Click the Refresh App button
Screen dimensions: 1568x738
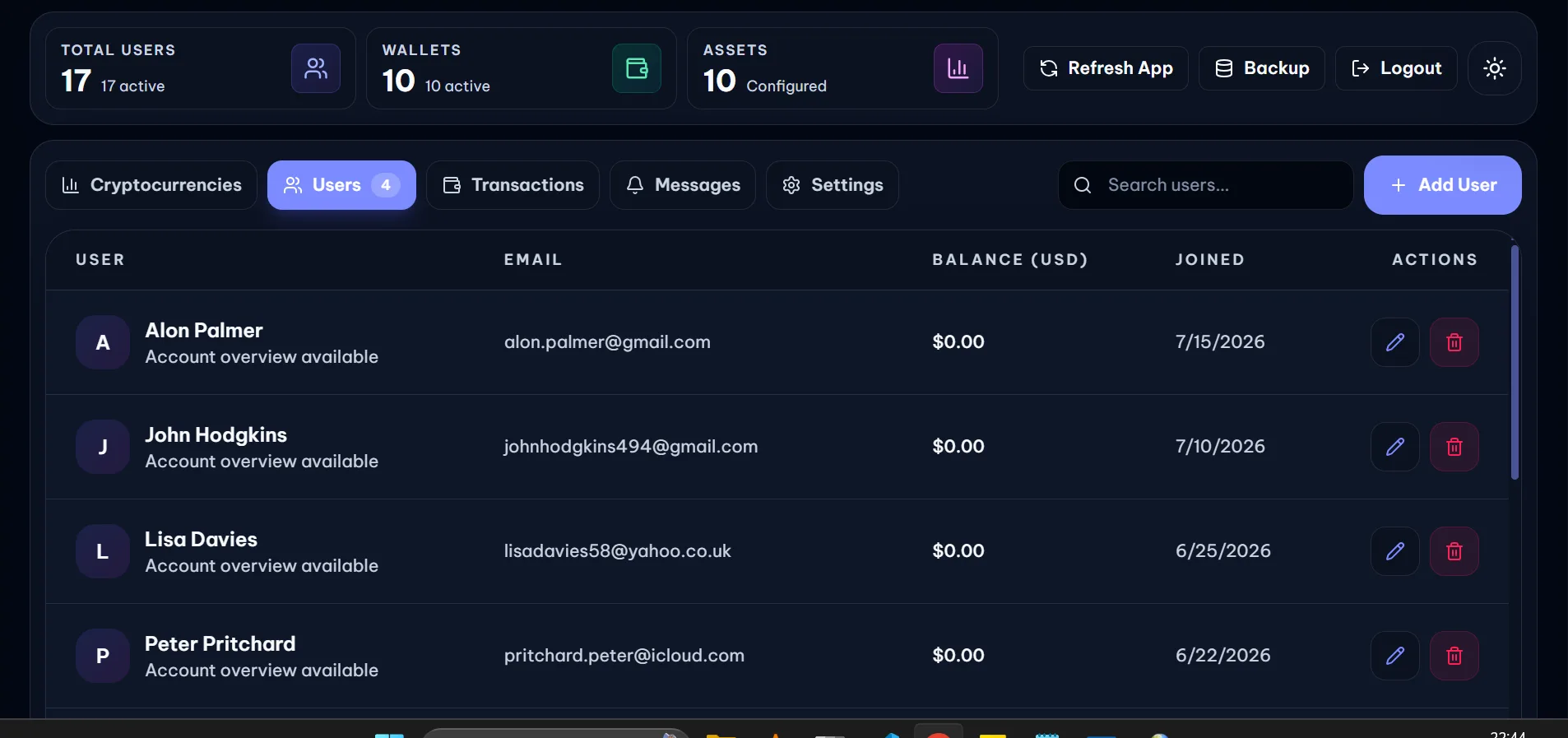[1106, 68]
